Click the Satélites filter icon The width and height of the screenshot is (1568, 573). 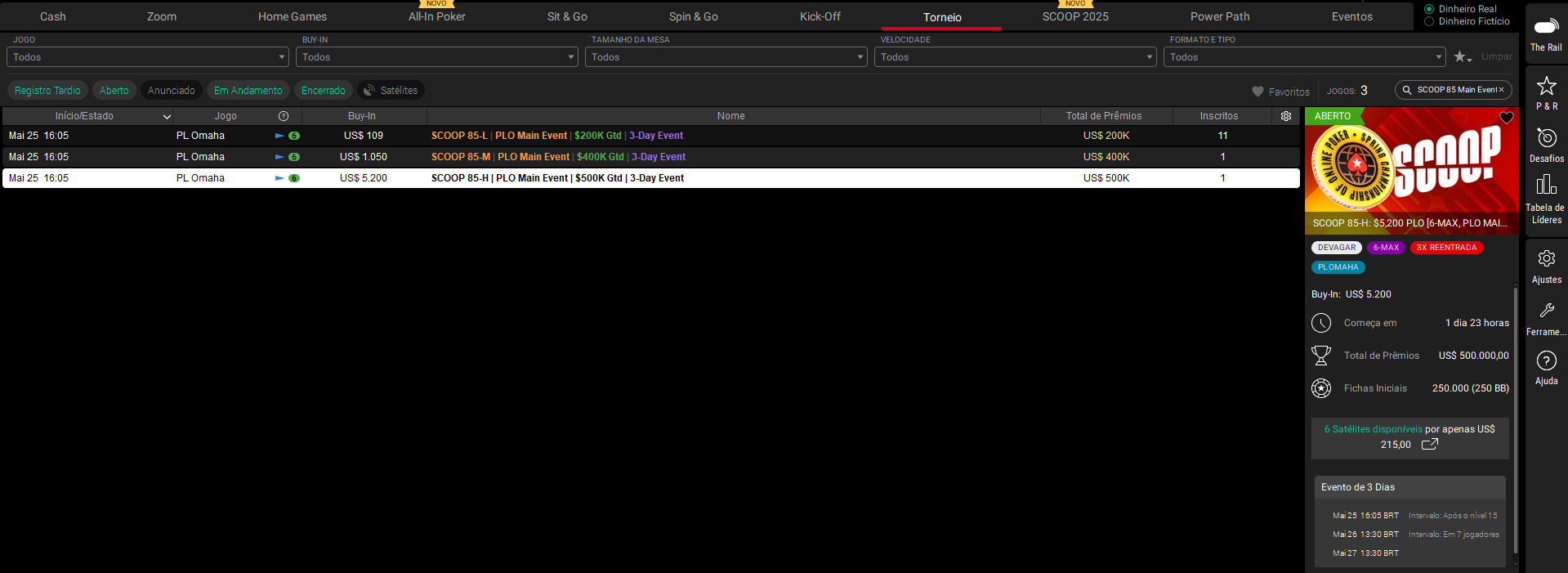[x=369, y=90]
